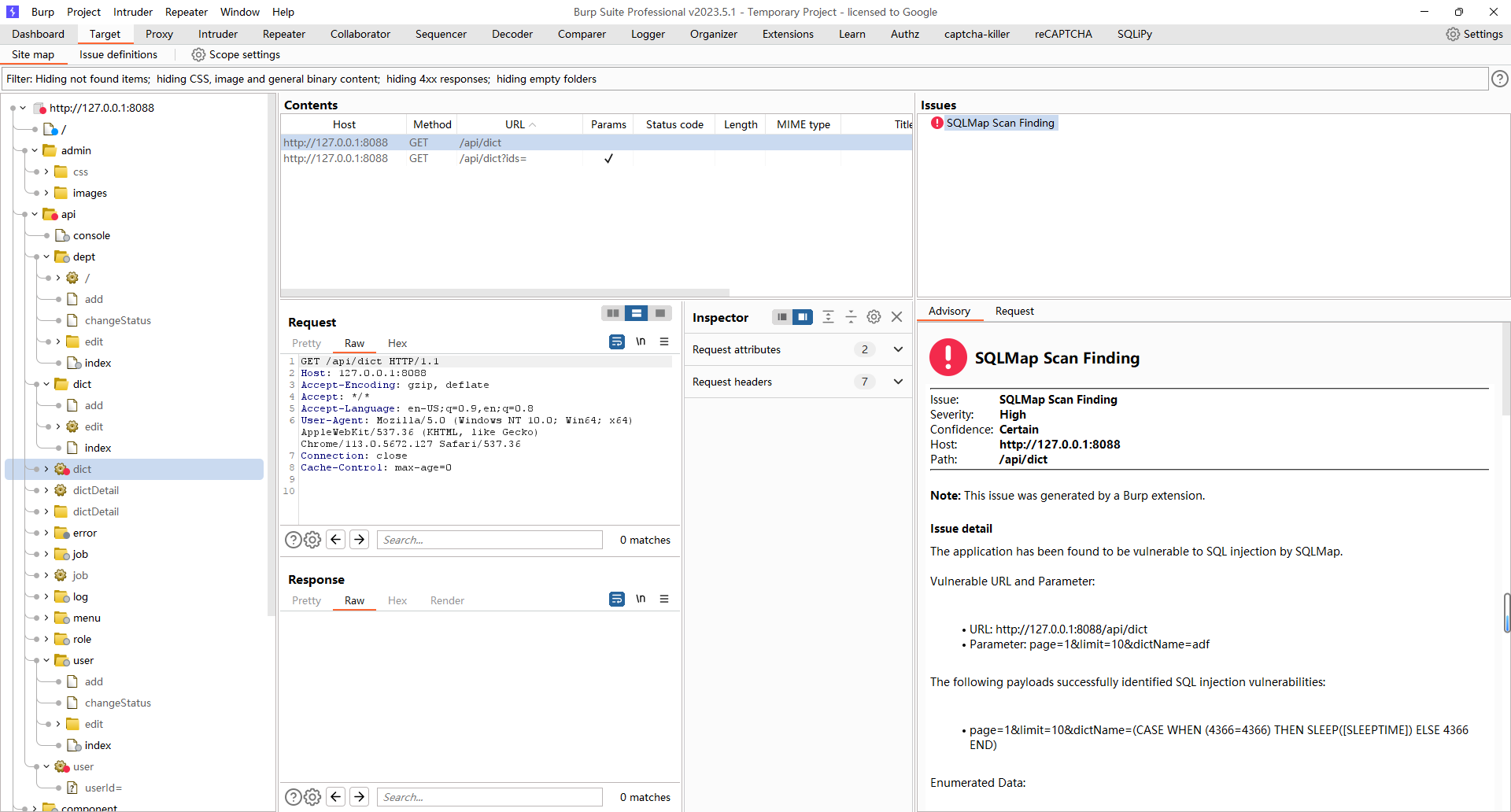
Task: Open Response editor hamburger menu
Action: click(x=664, y=599)
